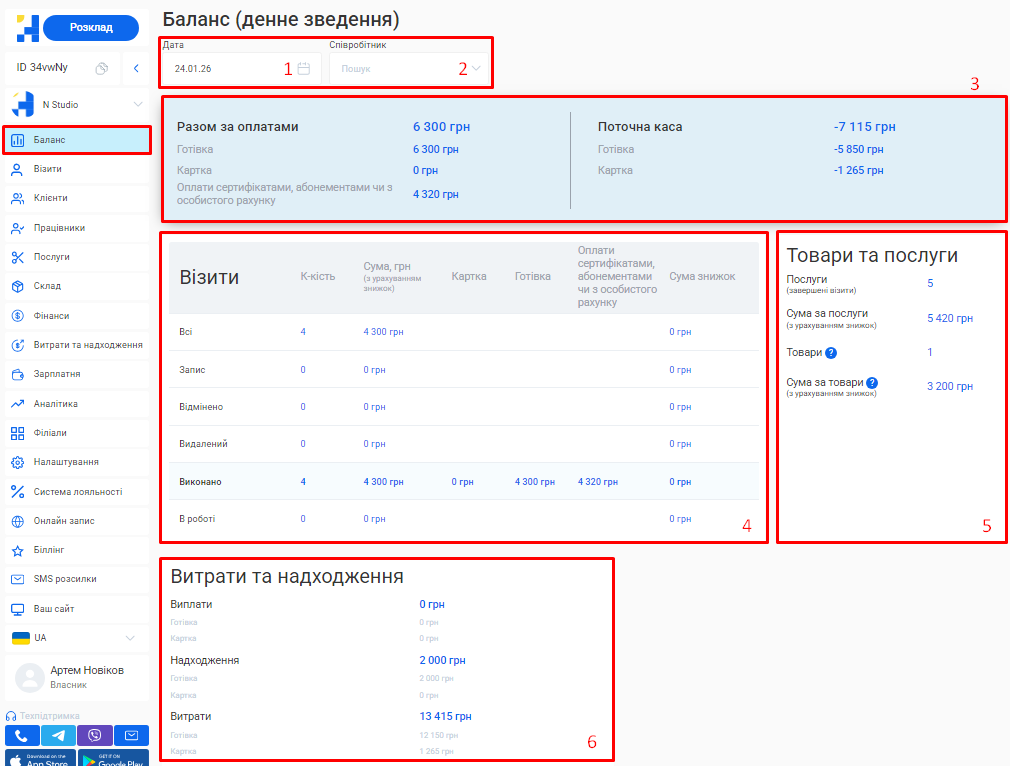
Task: Show help tooltip next to Товари
Action: tap(831, 353)
